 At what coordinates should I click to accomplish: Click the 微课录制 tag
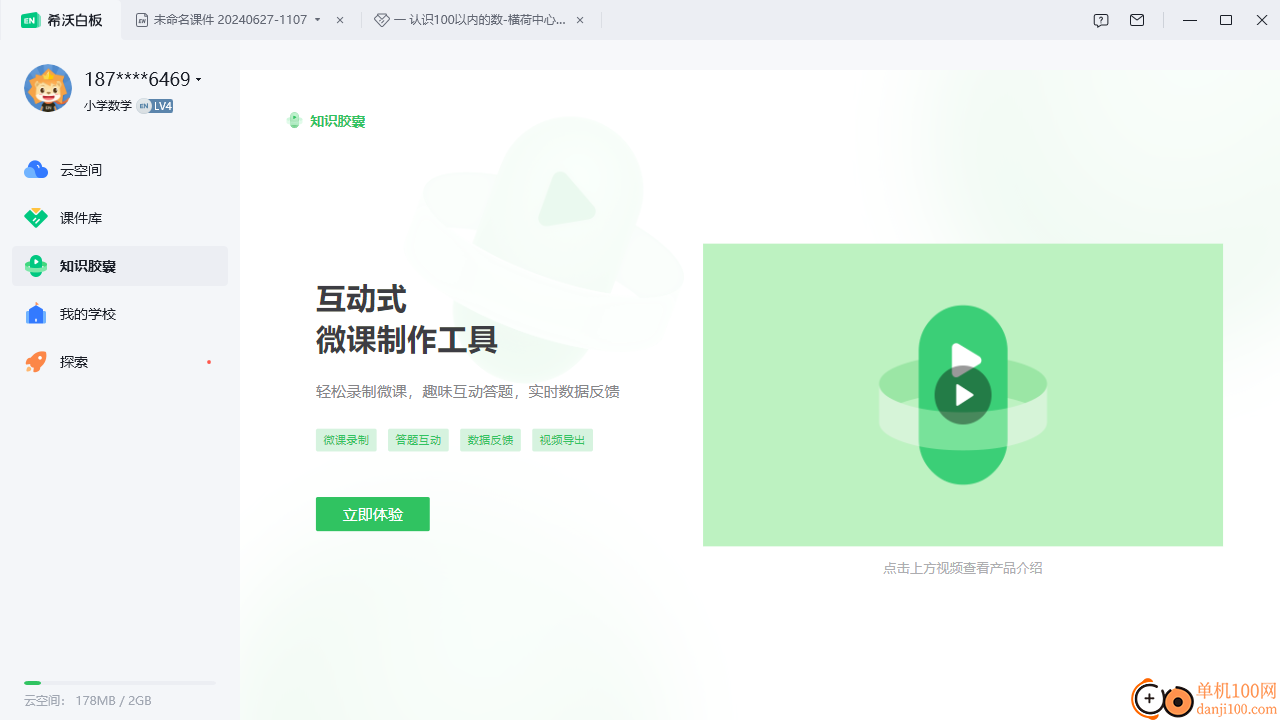pos(346,440)
